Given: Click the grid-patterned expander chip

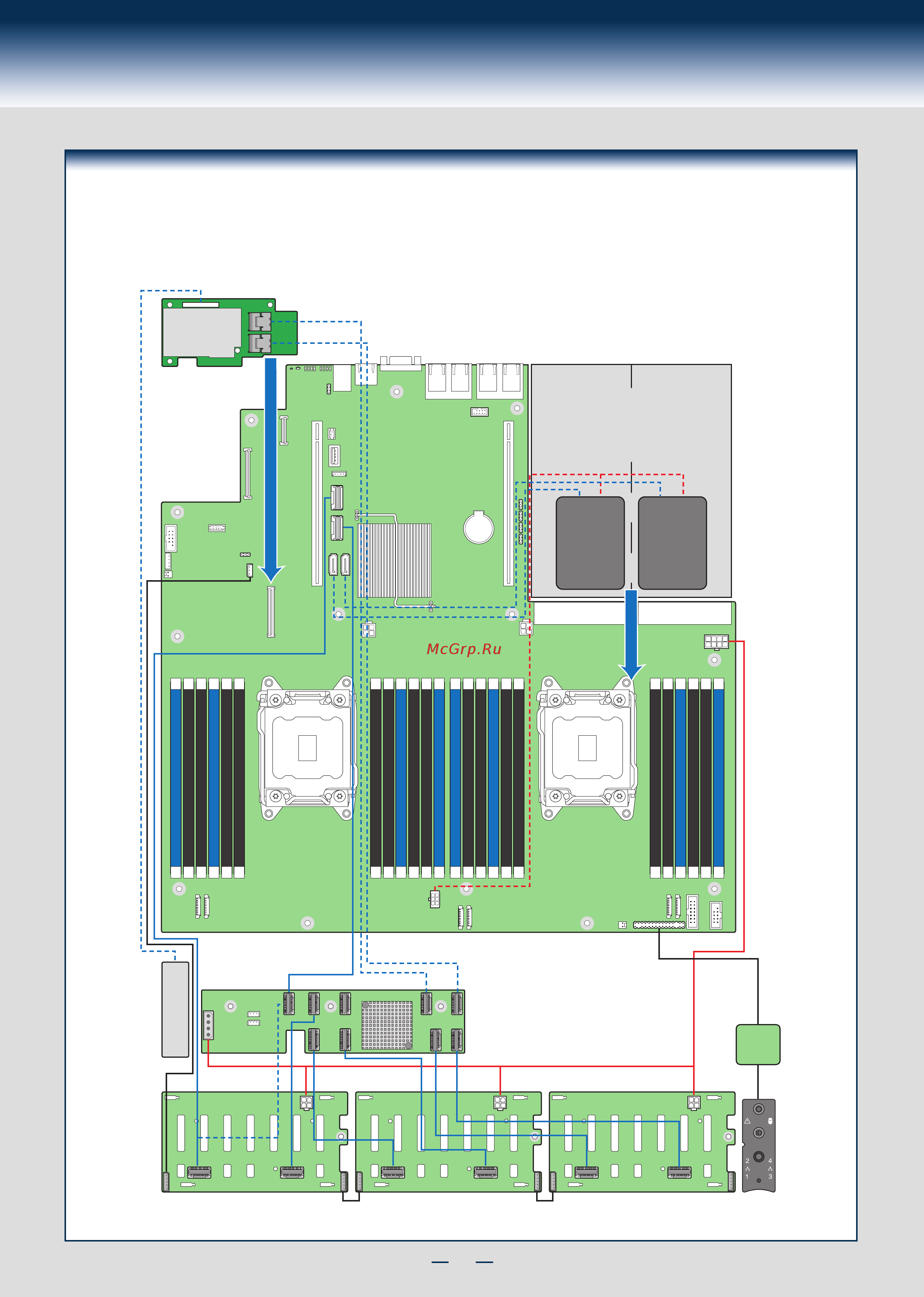Looking at the screenshot, I should [x=387, y=1025].
